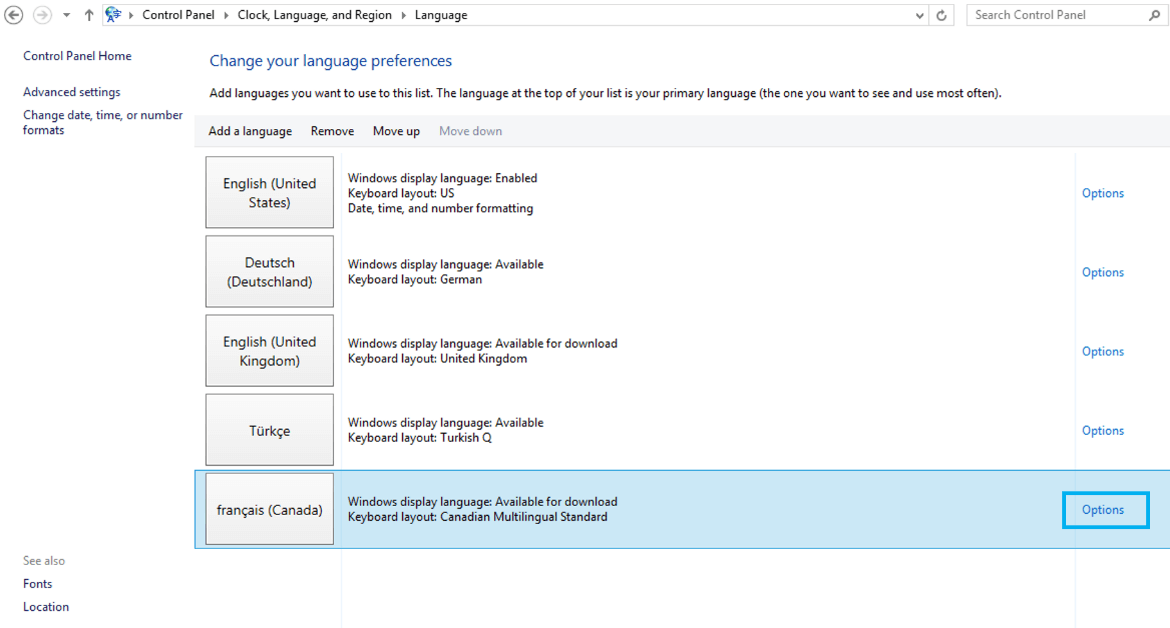Click 'Windows display language: Enabled' text
Viewport: 1170px width, 628px height.
[x=442, y=178]
